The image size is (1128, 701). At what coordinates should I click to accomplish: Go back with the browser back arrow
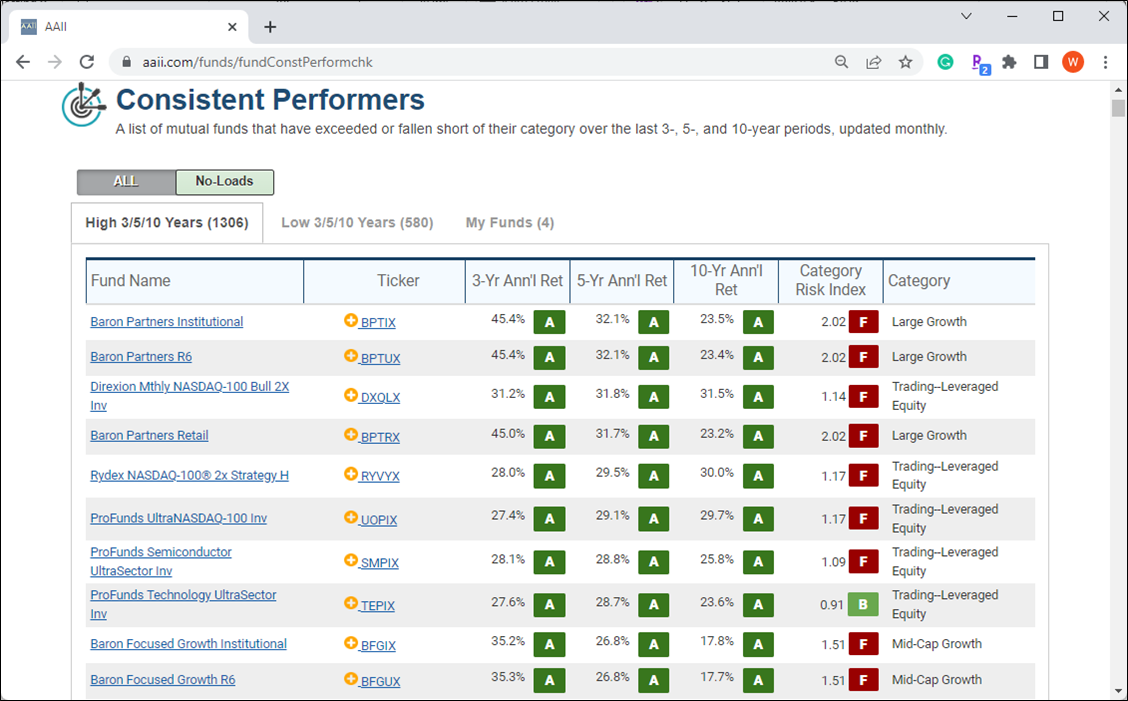point(23,62)
